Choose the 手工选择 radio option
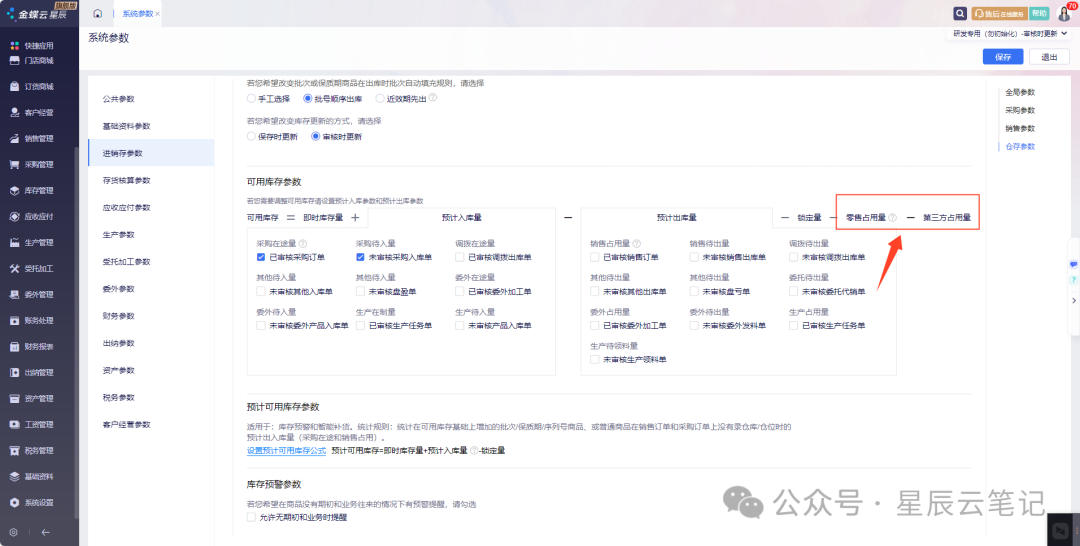Viewport: 1080px width, 546px height. 252,99
